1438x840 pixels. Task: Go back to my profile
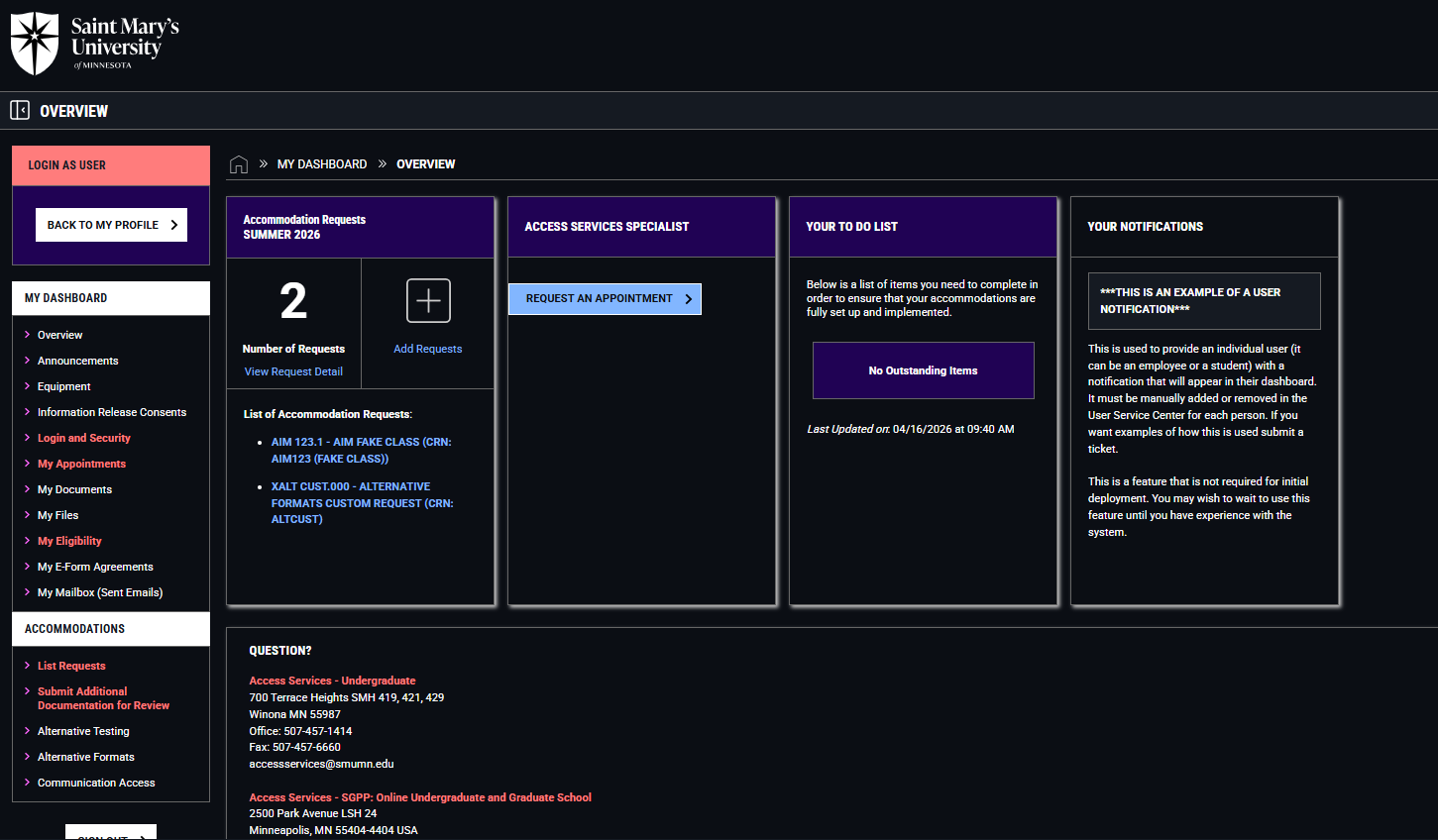click(111, 225)
